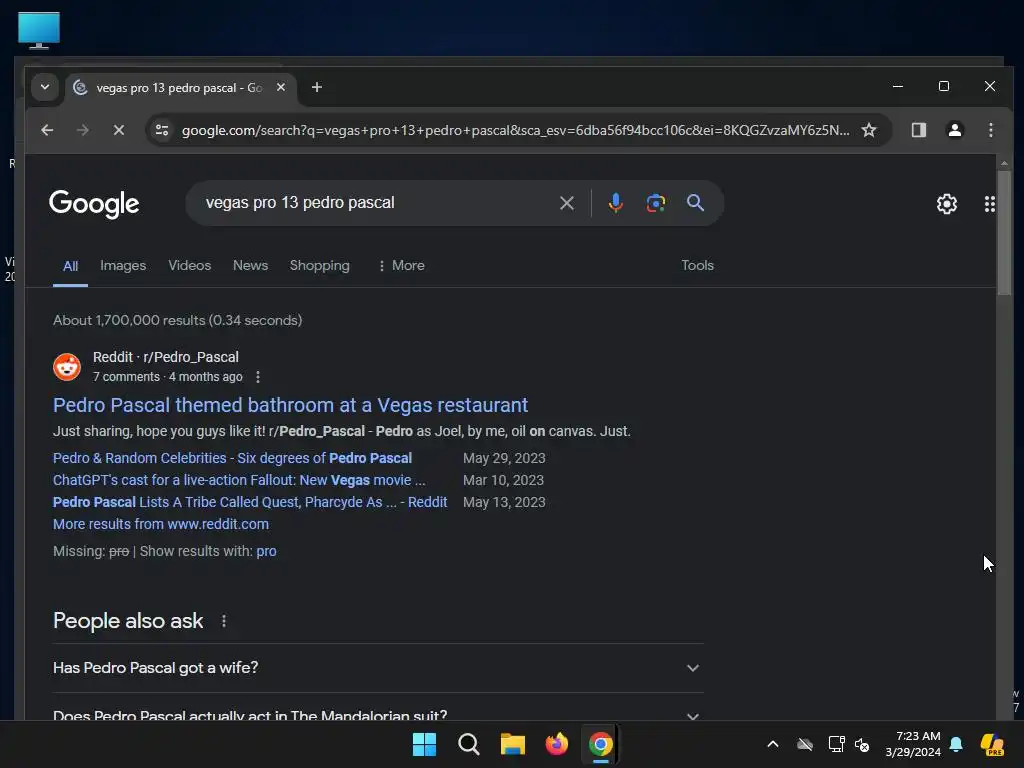Open the Reddit result's three-dot options

coord(258,377)
